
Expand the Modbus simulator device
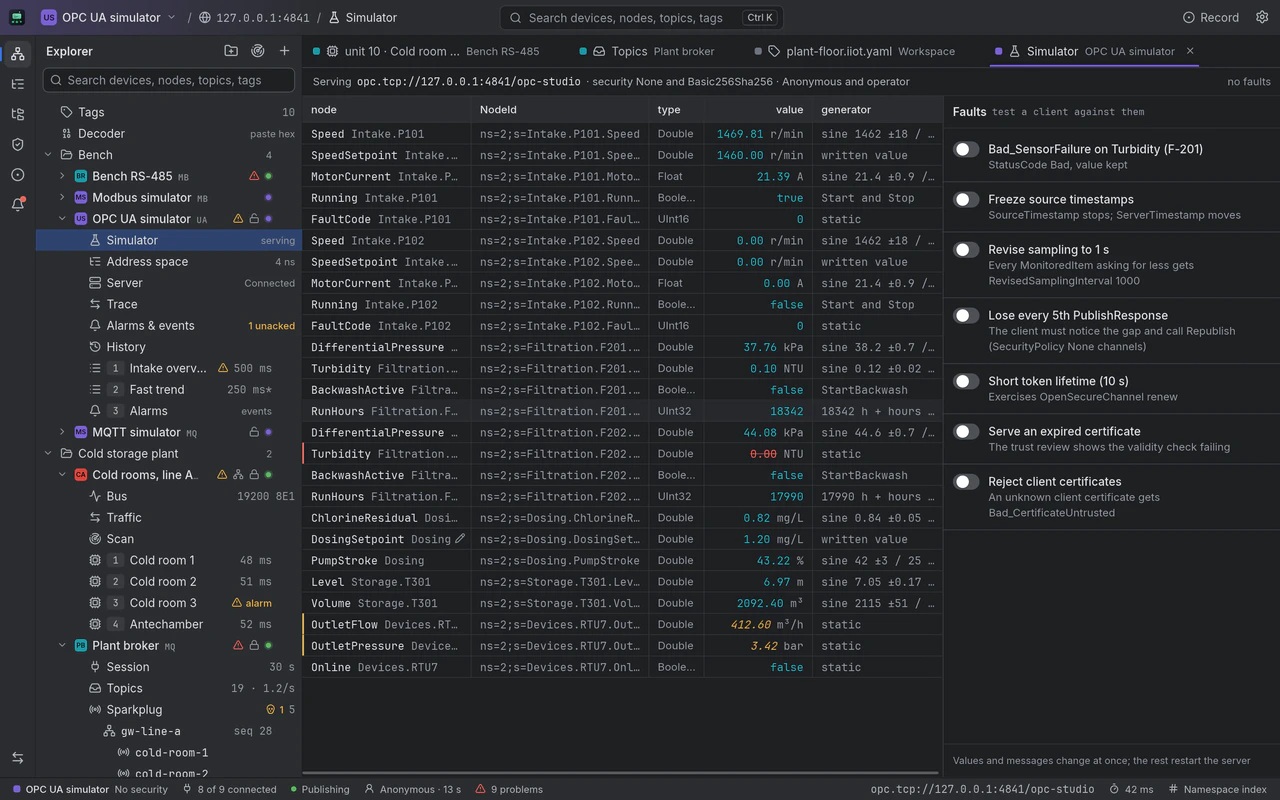coord(62,198)
